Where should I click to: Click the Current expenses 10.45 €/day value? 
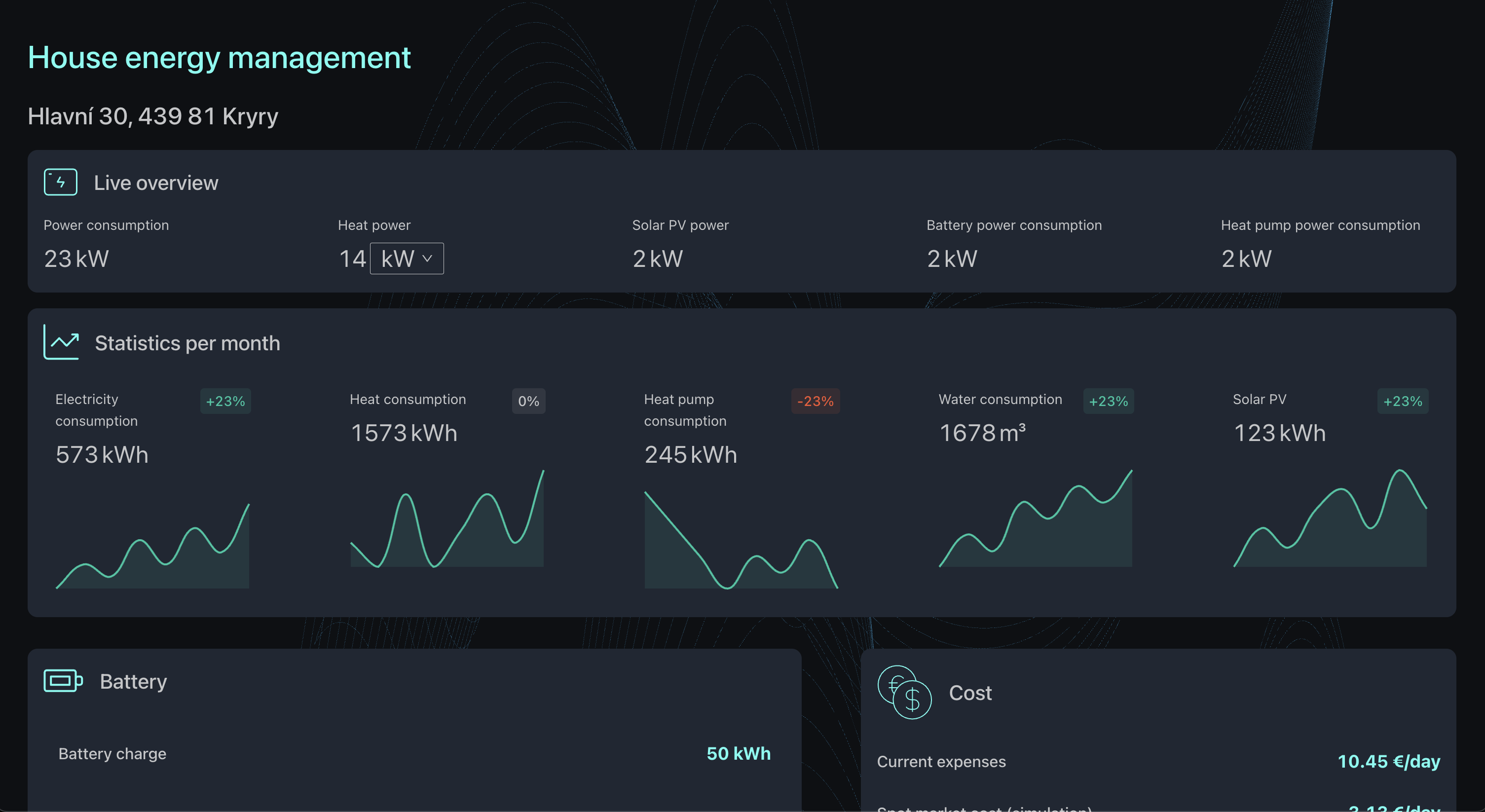[1388, 761]
